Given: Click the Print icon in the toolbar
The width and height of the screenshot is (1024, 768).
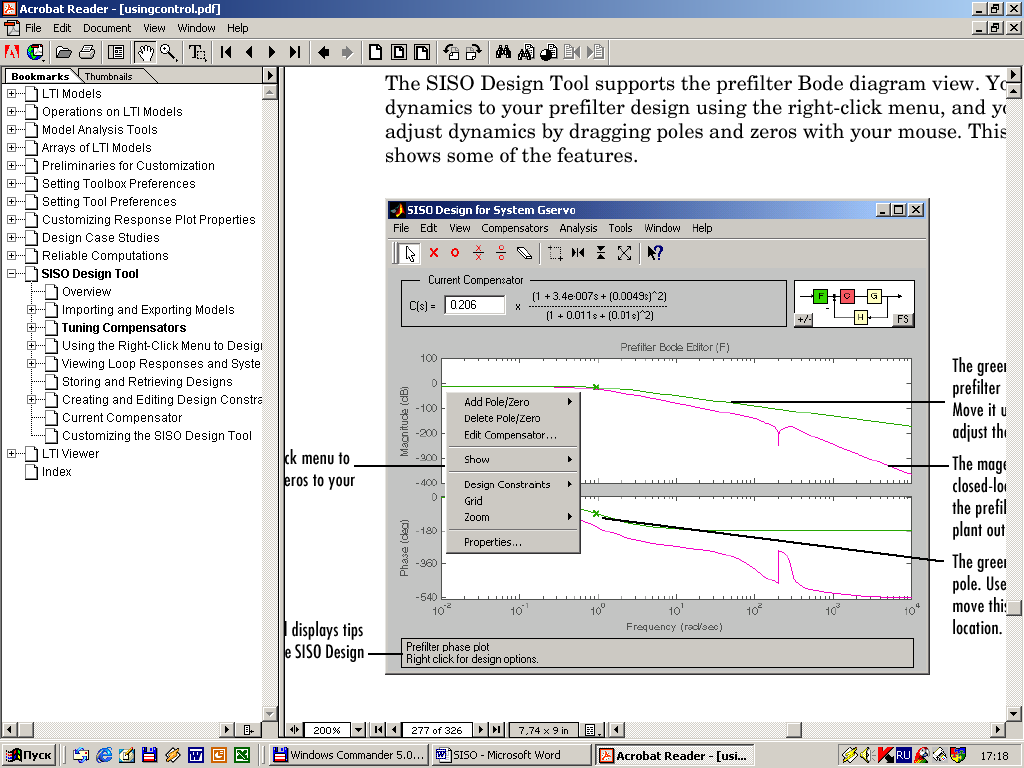Looking at the screenshot, I should coord(87,52).
